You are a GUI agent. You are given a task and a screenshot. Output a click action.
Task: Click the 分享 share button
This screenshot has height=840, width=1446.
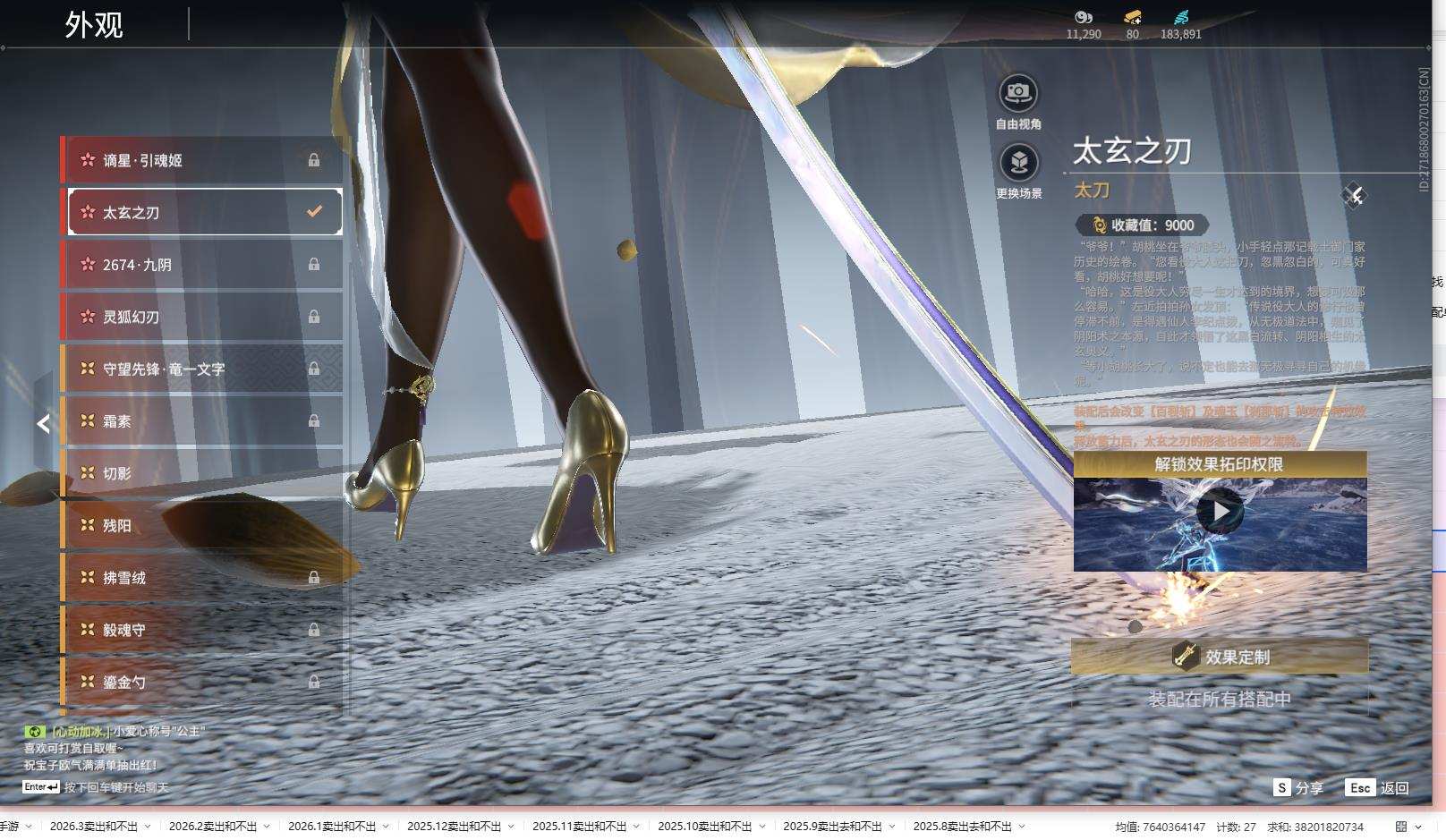(1298, 787)
